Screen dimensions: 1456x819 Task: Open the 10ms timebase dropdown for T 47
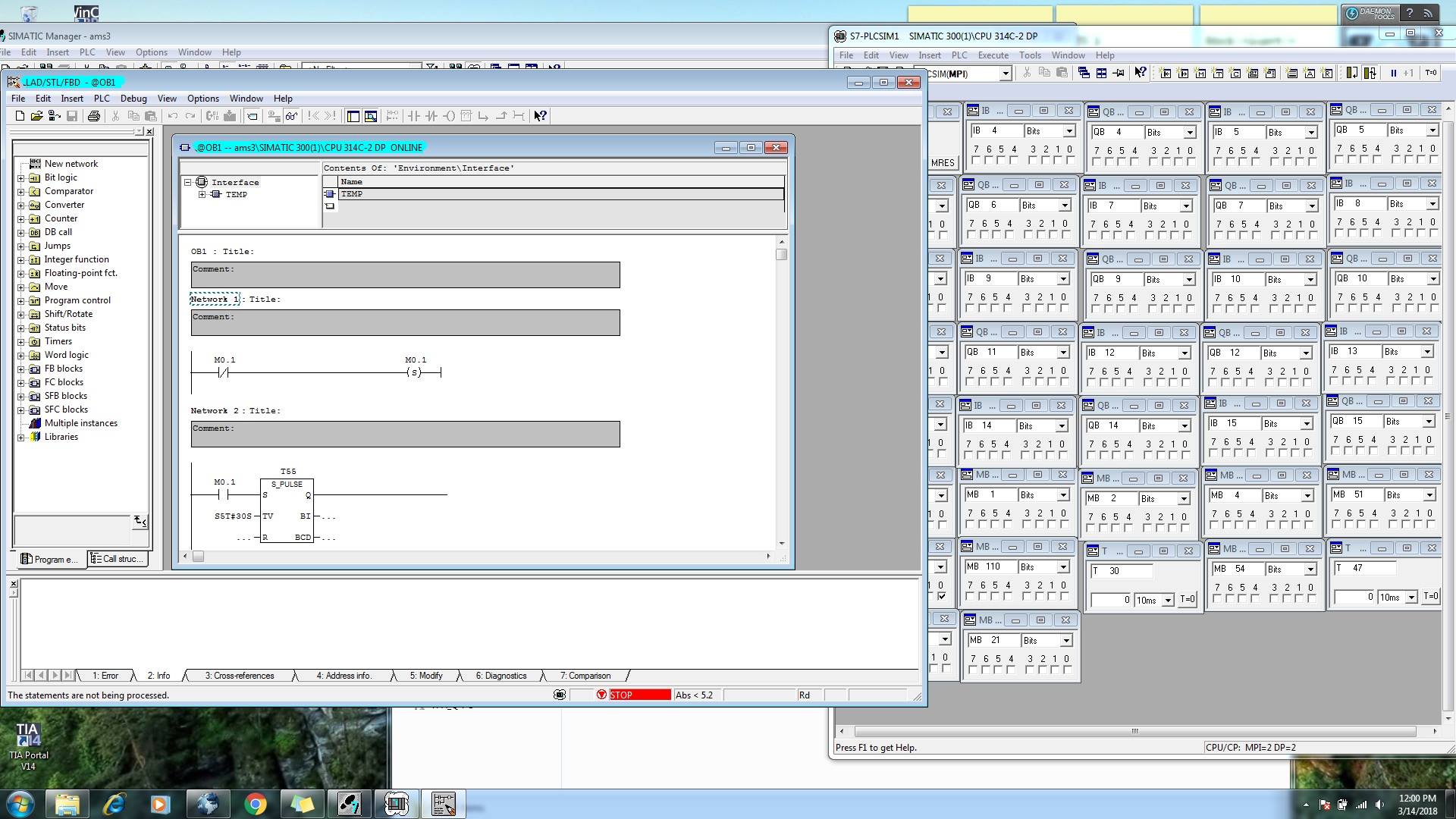(1411, 597)
